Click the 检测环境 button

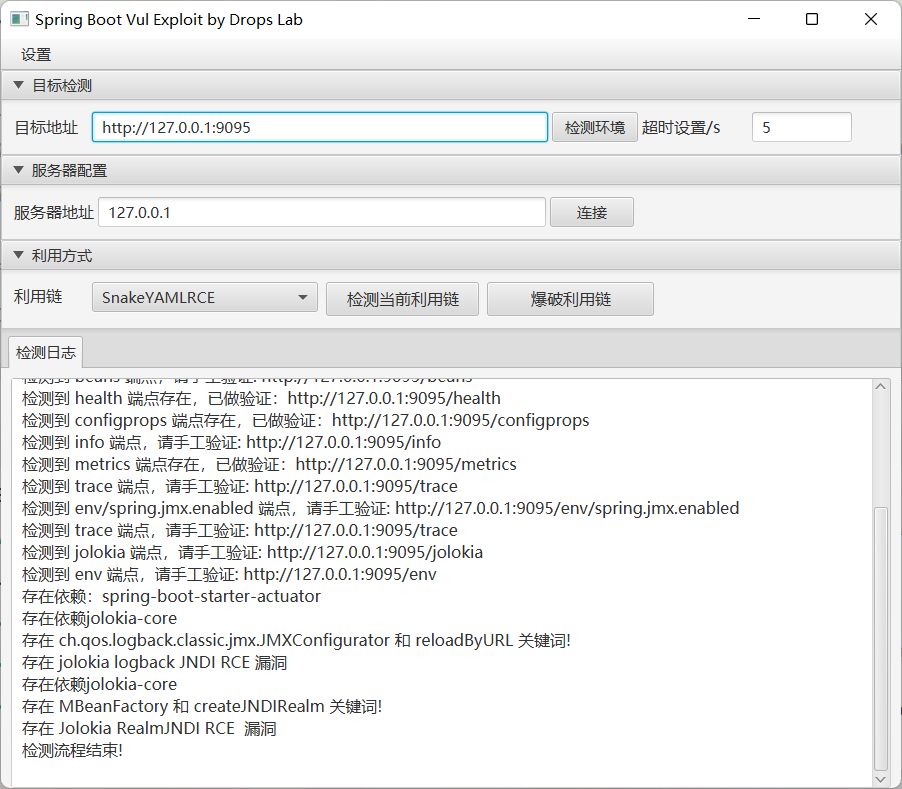click(594, 126)
